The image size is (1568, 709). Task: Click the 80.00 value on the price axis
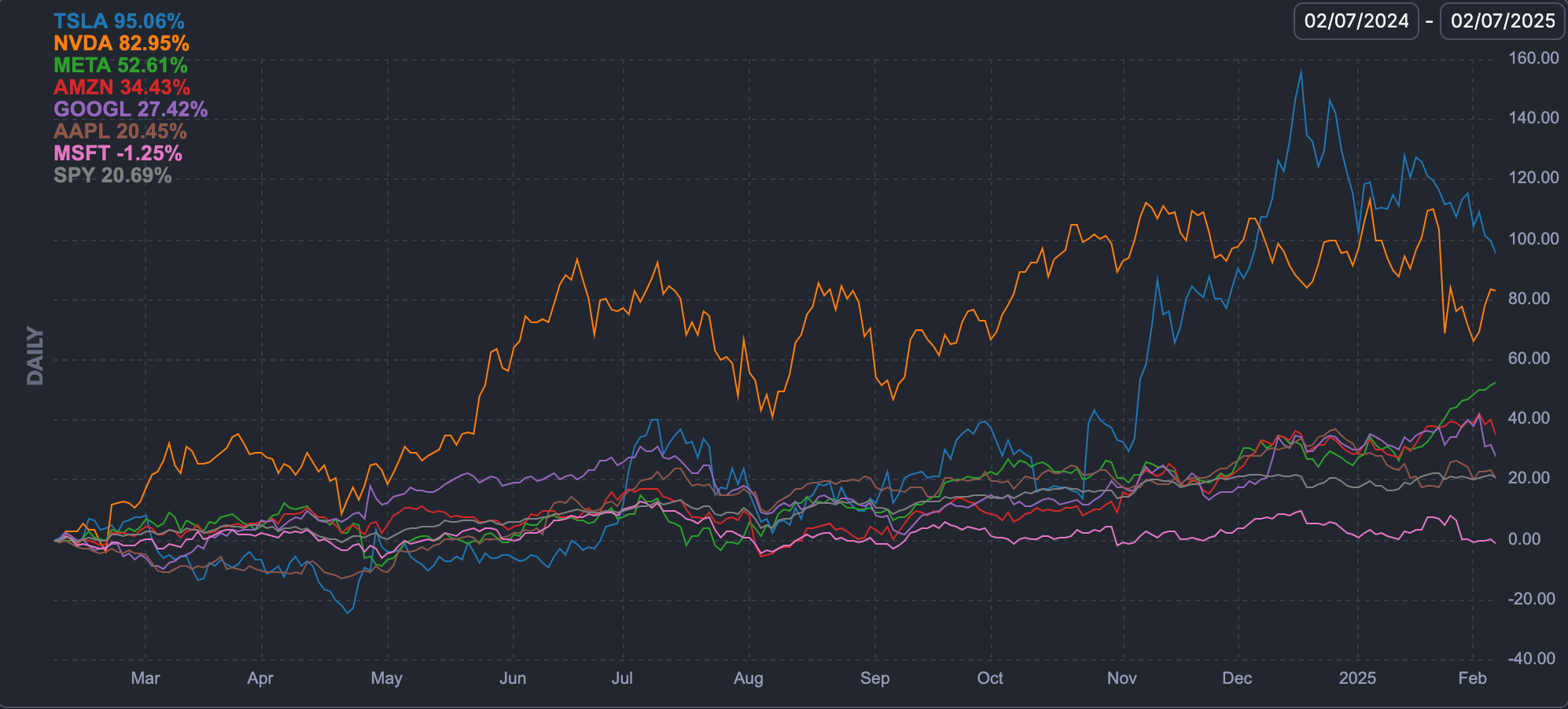click(1529, 299)
